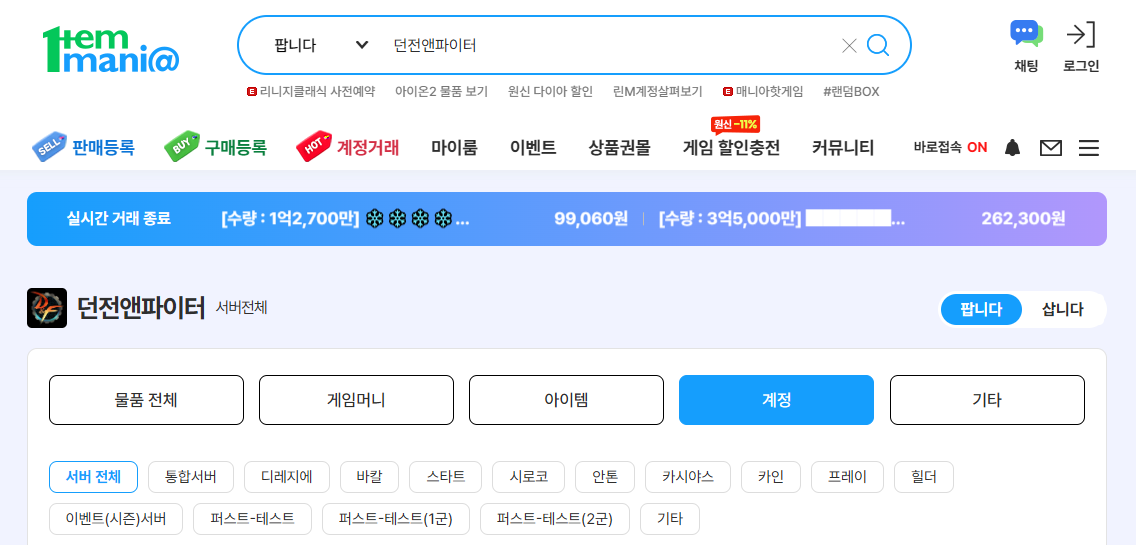Open 상품권몰 menu
1136x545 pixels.
(619, 148)
